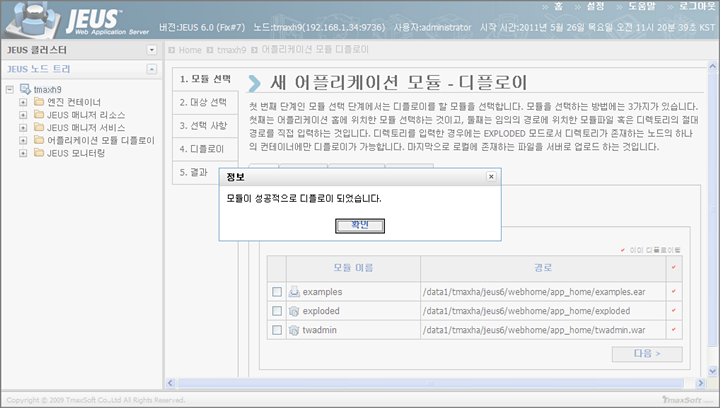
Task: Click folder icon beside 엔진 컨테이너
Action: [39, 102]
